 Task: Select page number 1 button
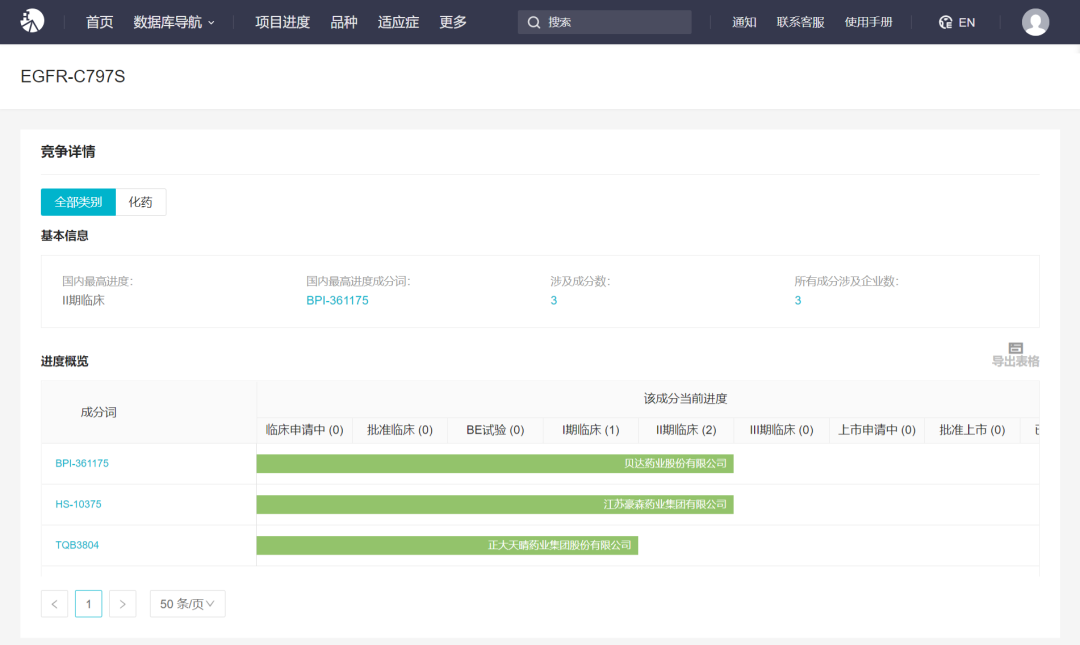pos(88,604)
